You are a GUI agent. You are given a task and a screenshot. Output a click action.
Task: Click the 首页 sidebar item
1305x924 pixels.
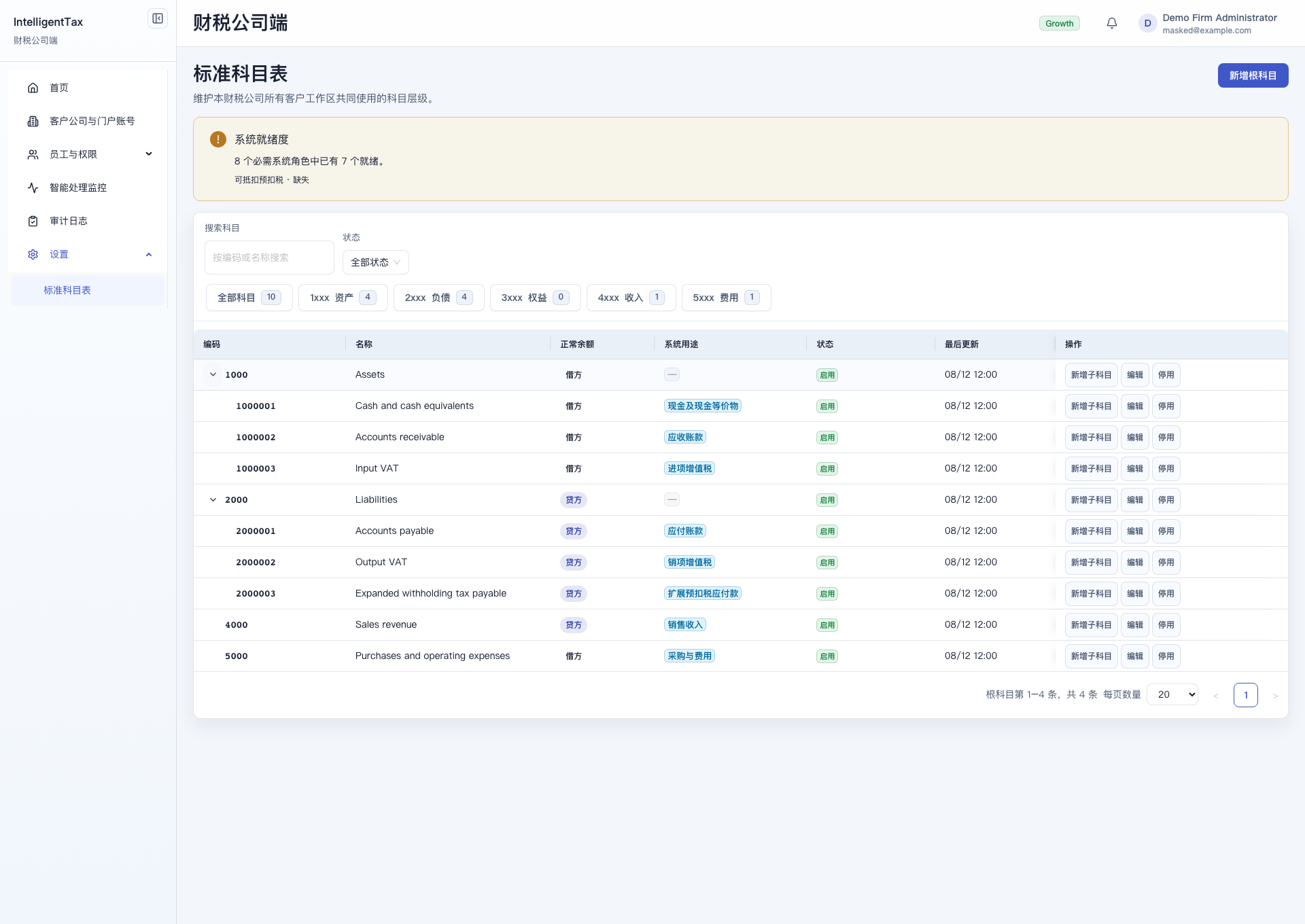pos(88,88)
